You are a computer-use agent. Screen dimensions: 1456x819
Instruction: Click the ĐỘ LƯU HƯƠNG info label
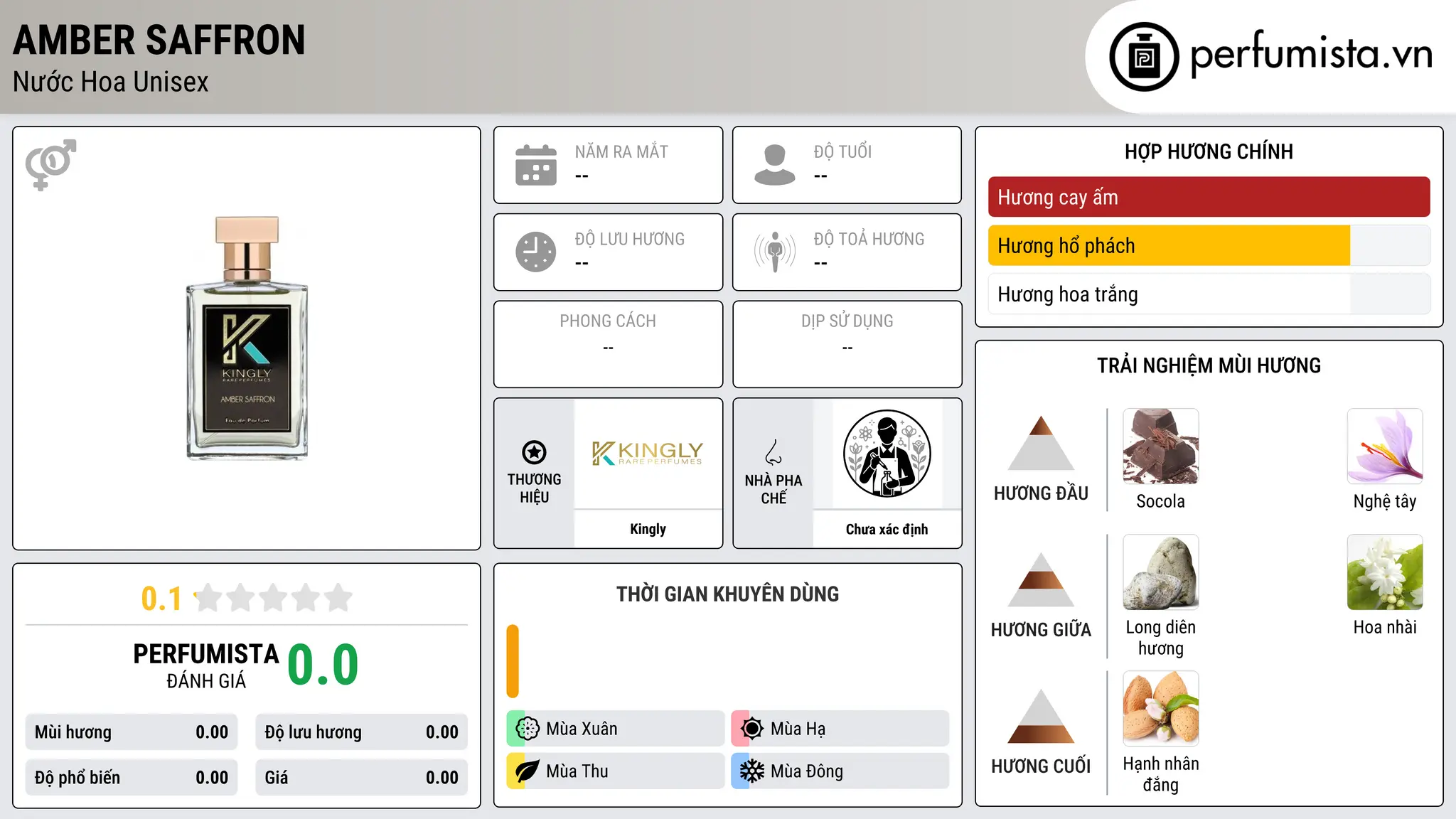(630, 240)
